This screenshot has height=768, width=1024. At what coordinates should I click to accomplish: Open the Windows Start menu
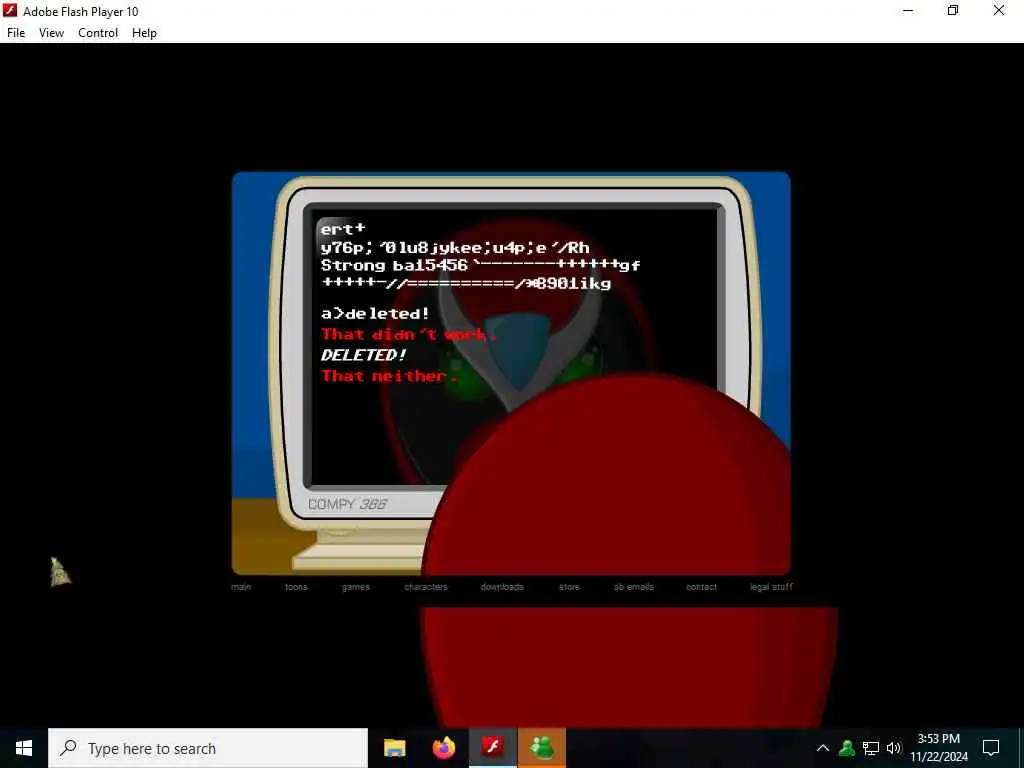[24, 748]
